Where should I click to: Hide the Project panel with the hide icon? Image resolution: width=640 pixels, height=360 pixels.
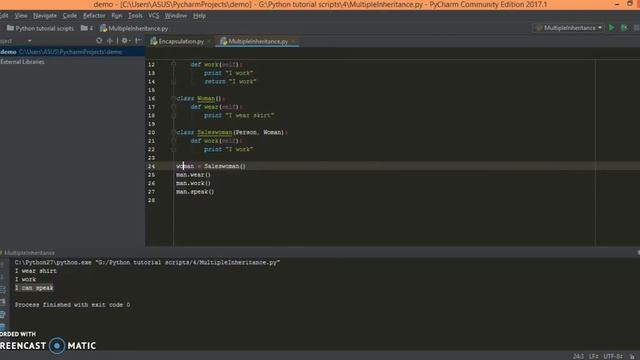[x=138, y=40]
